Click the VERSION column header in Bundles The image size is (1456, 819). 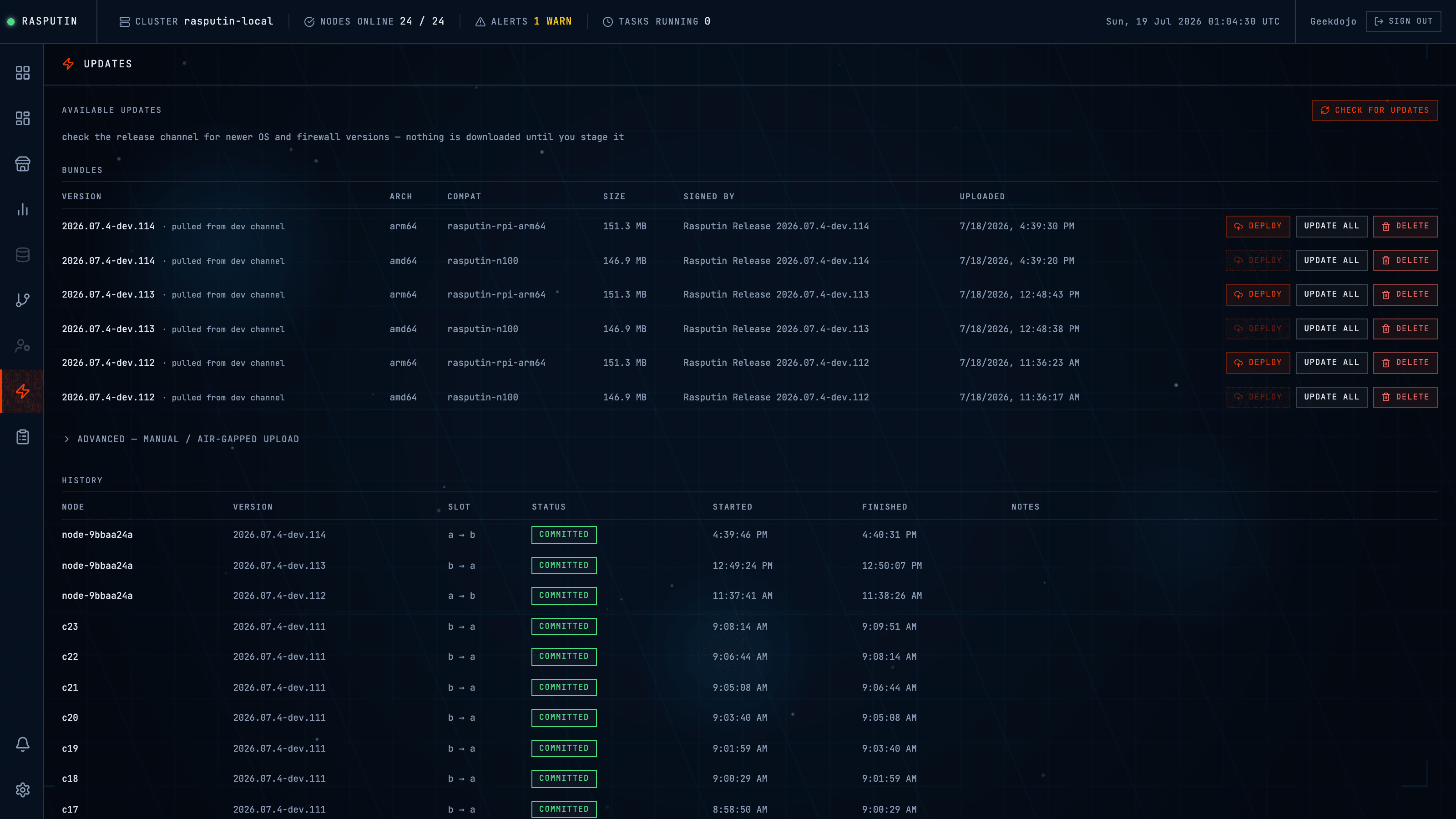click(82, 197)
